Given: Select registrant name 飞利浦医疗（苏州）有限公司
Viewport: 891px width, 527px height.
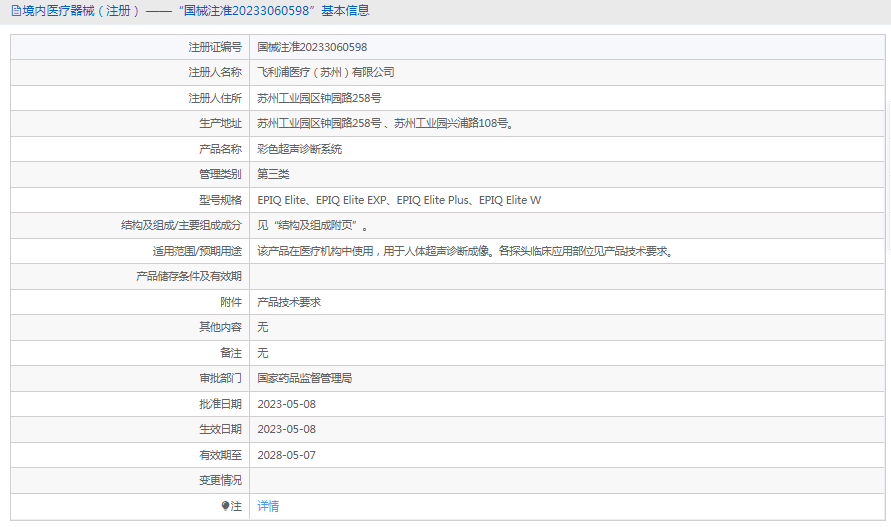Looking at the screenshot, I should tap(326, 72).
